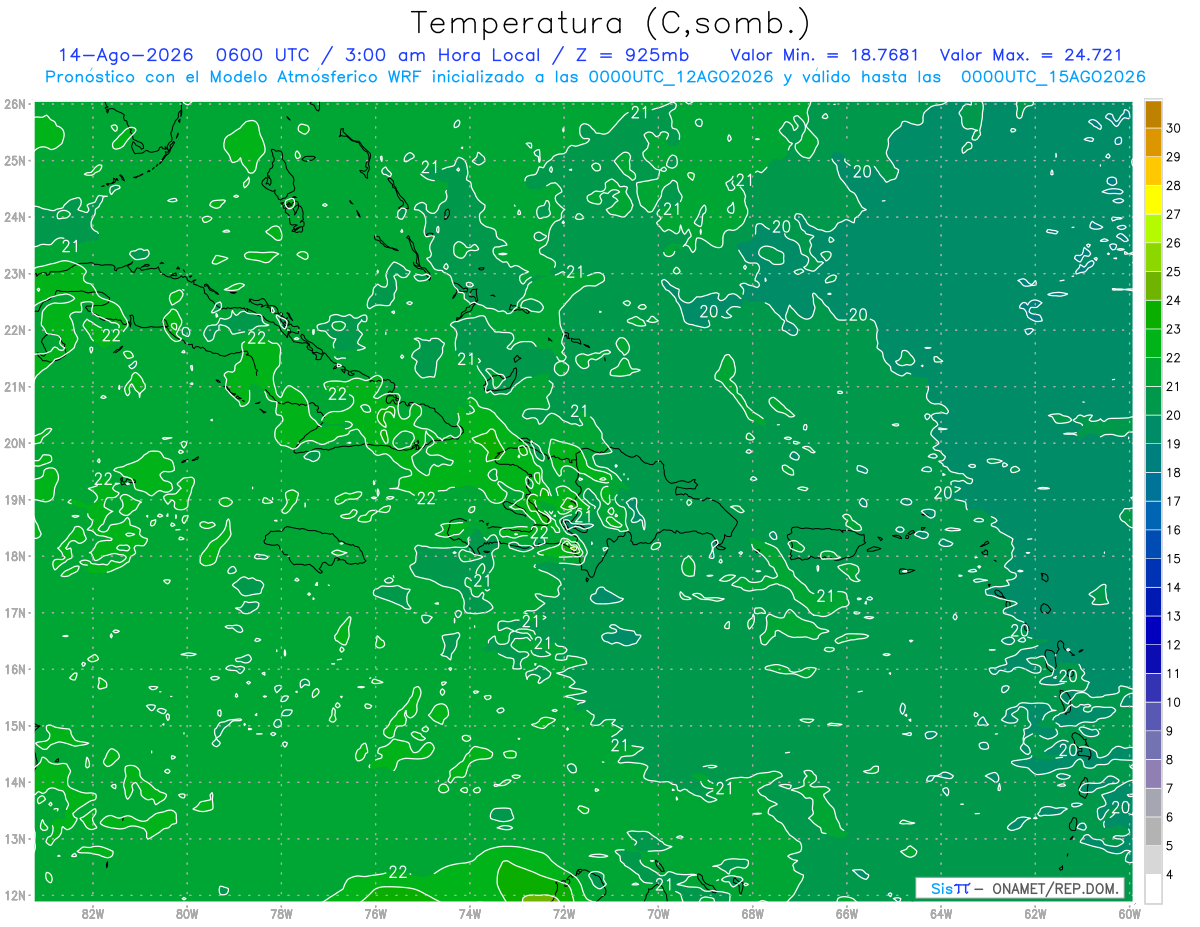Screen dimensions: 1200x927
Task: Click the bright yellow swatch between 27 and 28
Action: point(1153,199)
